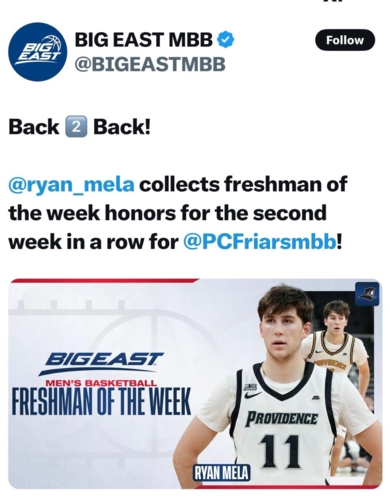
Task: Open the Freshman of the Week image
Action: (195, 383)
